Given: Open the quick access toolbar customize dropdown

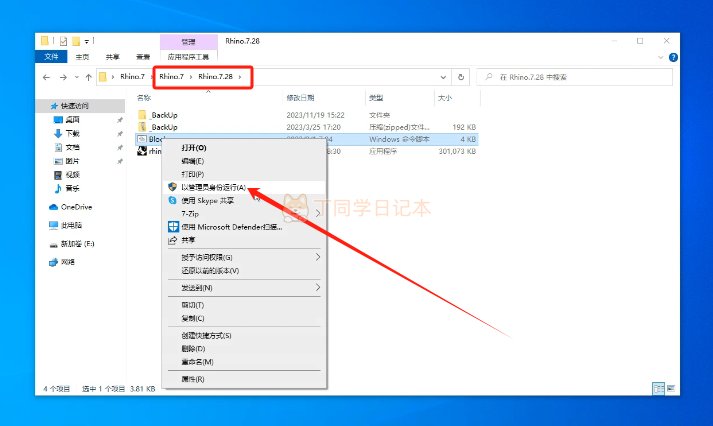Looking at the screenshot, I should [x=86, y=42].
